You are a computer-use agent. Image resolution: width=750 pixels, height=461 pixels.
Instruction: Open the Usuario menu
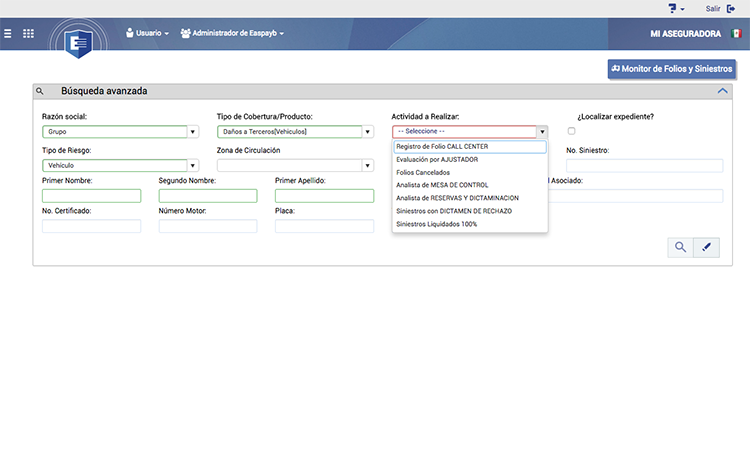[x=148, y=33]
